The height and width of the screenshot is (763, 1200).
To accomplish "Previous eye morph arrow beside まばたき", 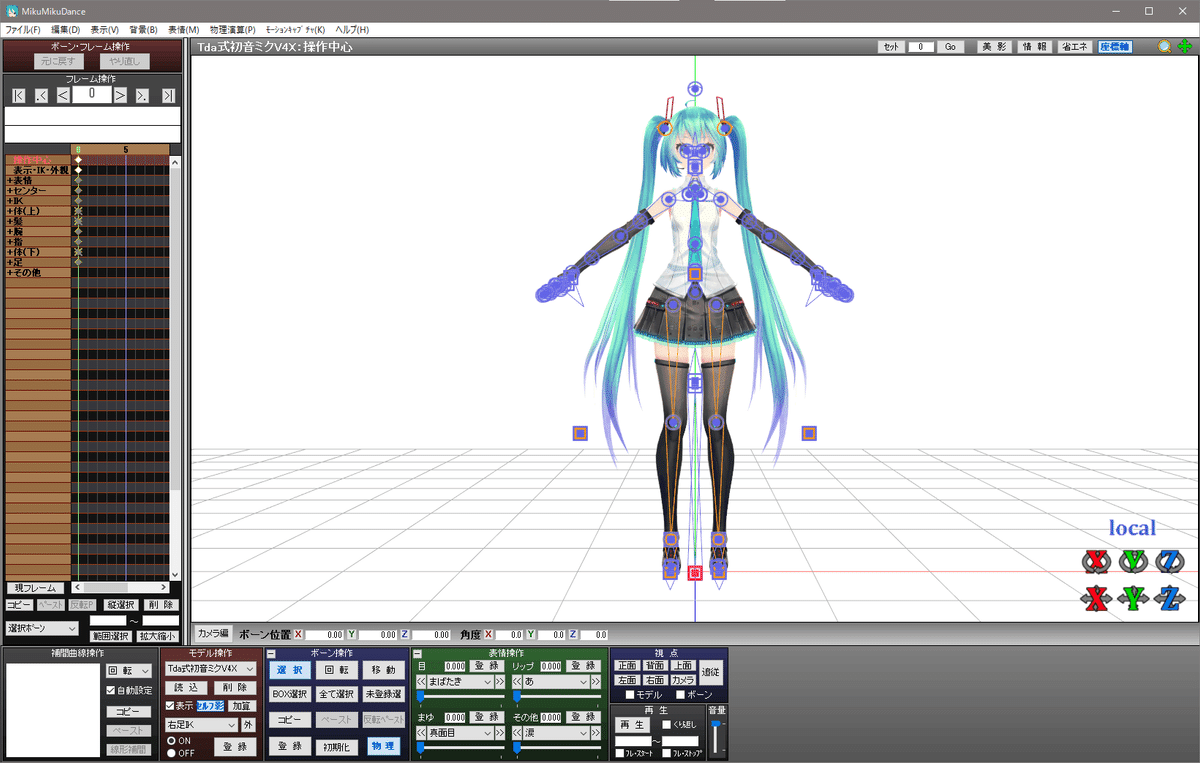I will pos(422,681).
